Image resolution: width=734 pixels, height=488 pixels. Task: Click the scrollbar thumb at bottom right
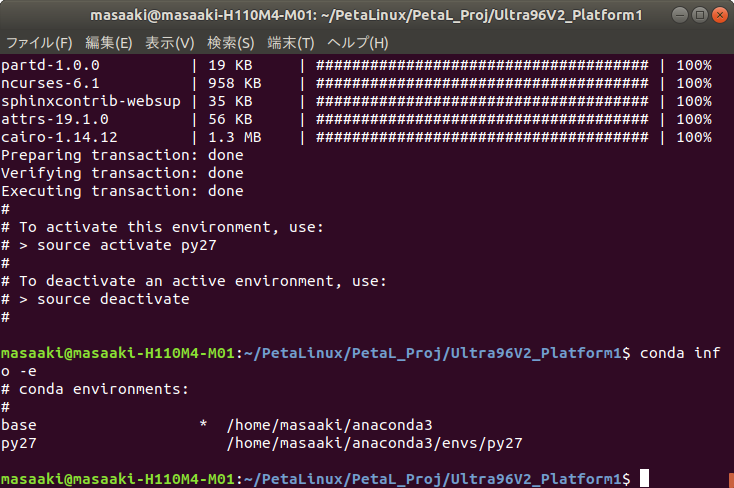coord(731,481)
